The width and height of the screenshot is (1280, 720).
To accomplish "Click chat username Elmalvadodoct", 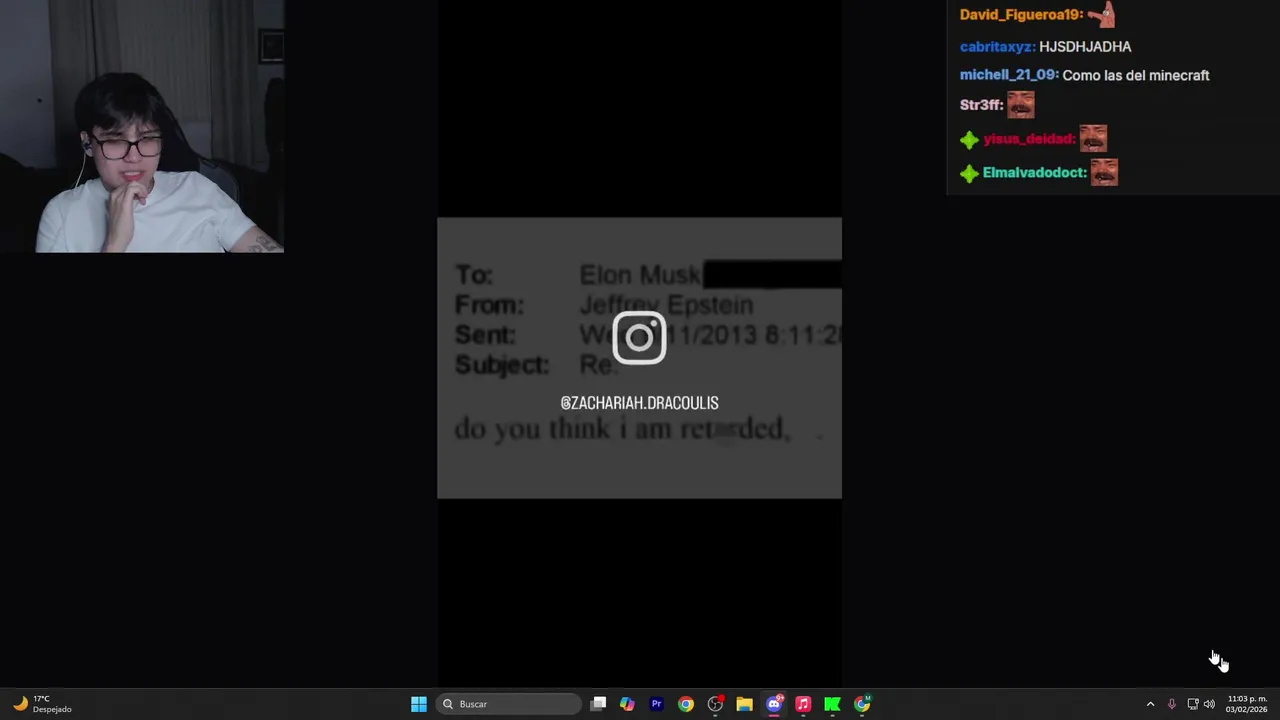I will [1034, 173].
